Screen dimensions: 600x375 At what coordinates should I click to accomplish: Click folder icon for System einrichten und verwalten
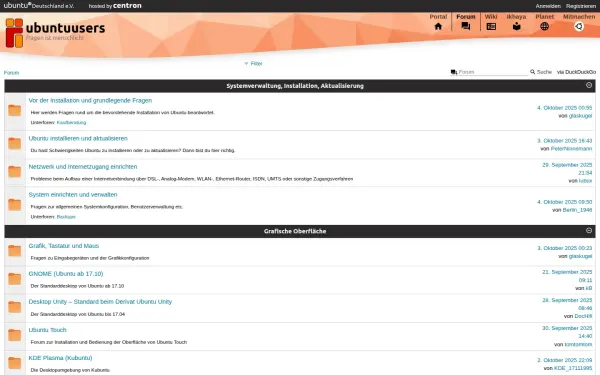tap(15, 205)
